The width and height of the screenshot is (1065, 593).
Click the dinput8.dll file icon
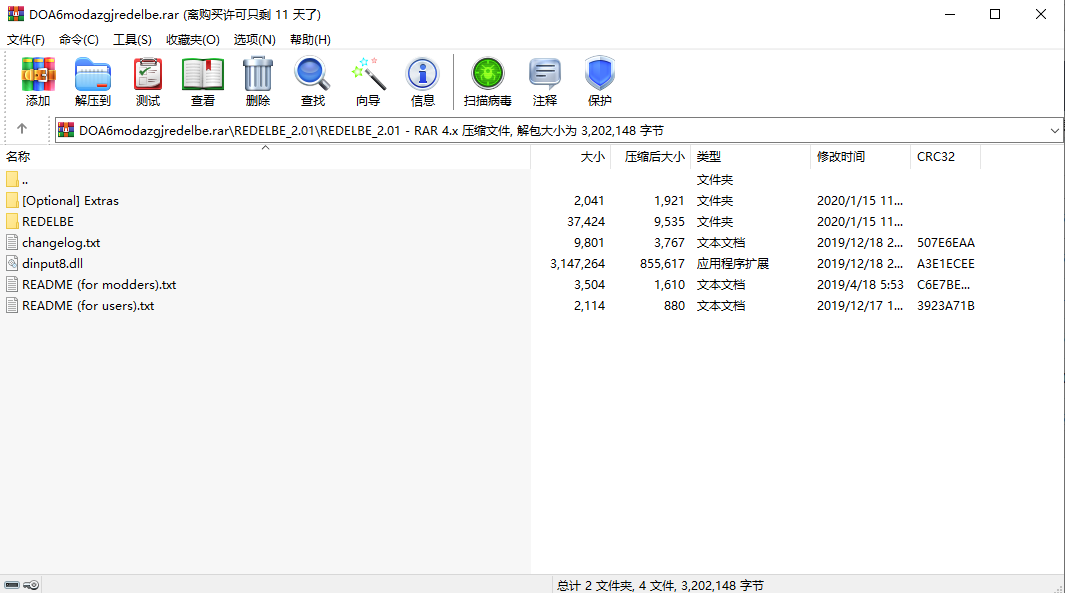12,264
